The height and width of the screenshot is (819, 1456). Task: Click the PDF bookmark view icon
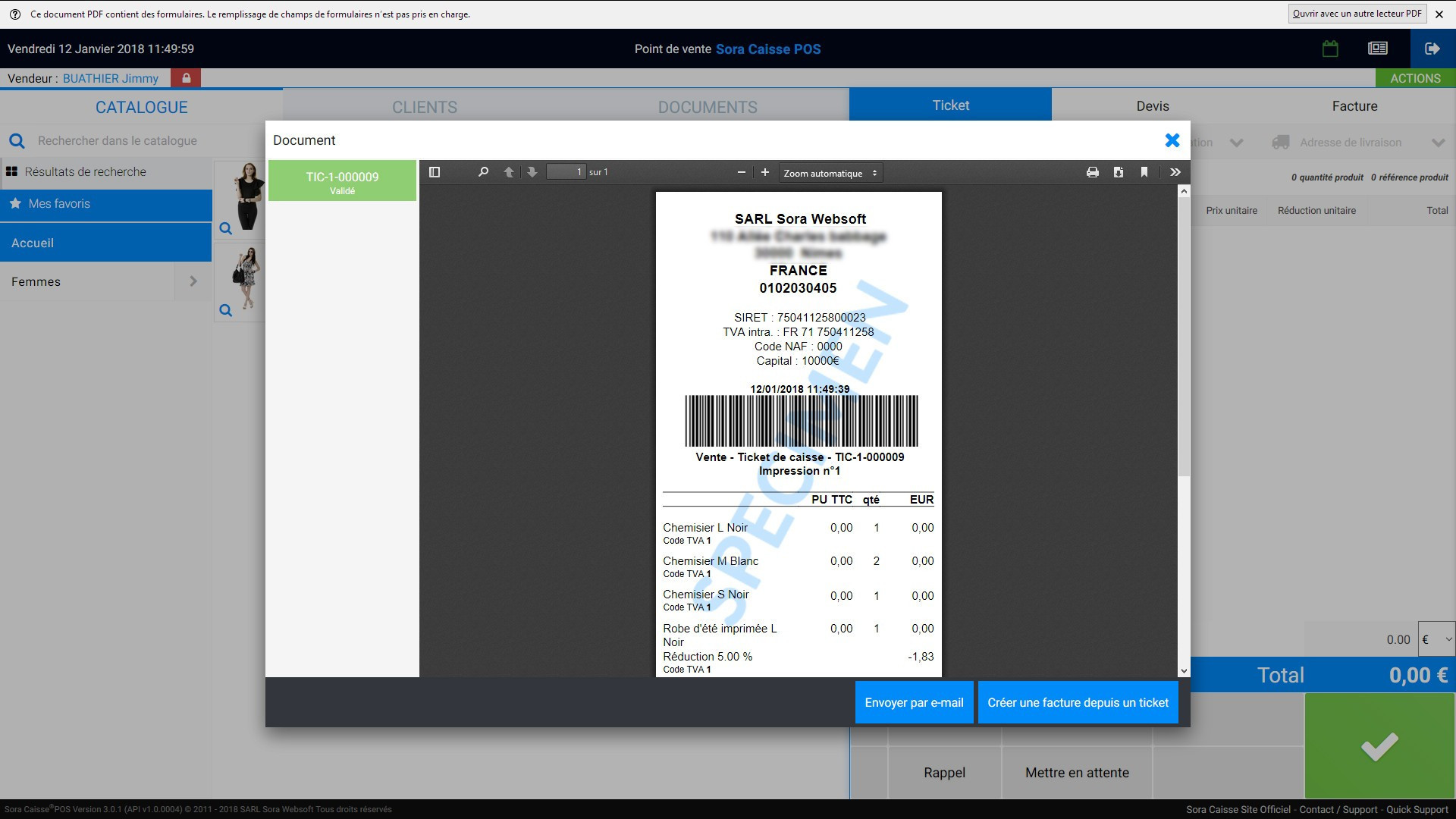(x=1144, y=172)
